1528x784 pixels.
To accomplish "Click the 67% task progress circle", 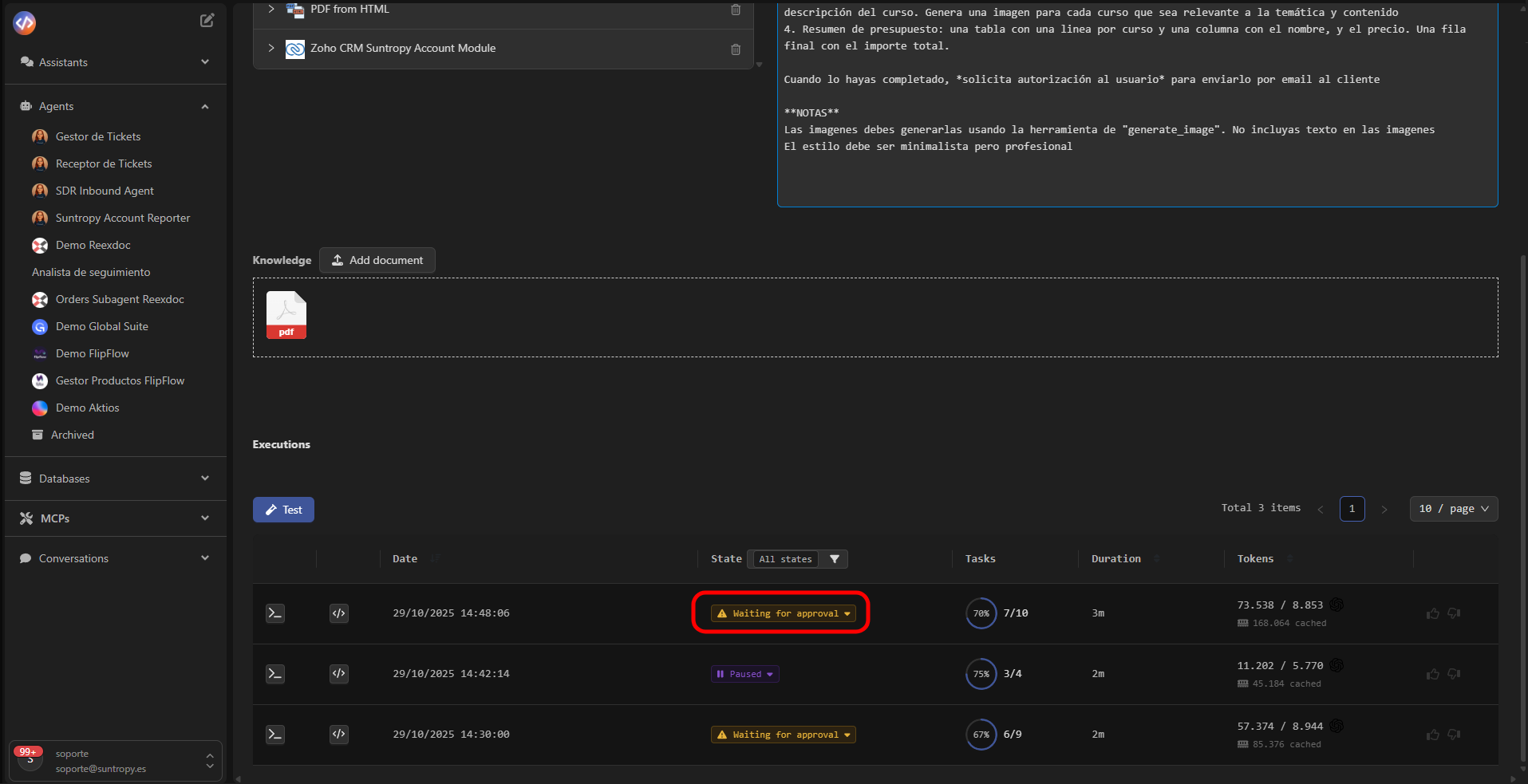I will point(981,735).
